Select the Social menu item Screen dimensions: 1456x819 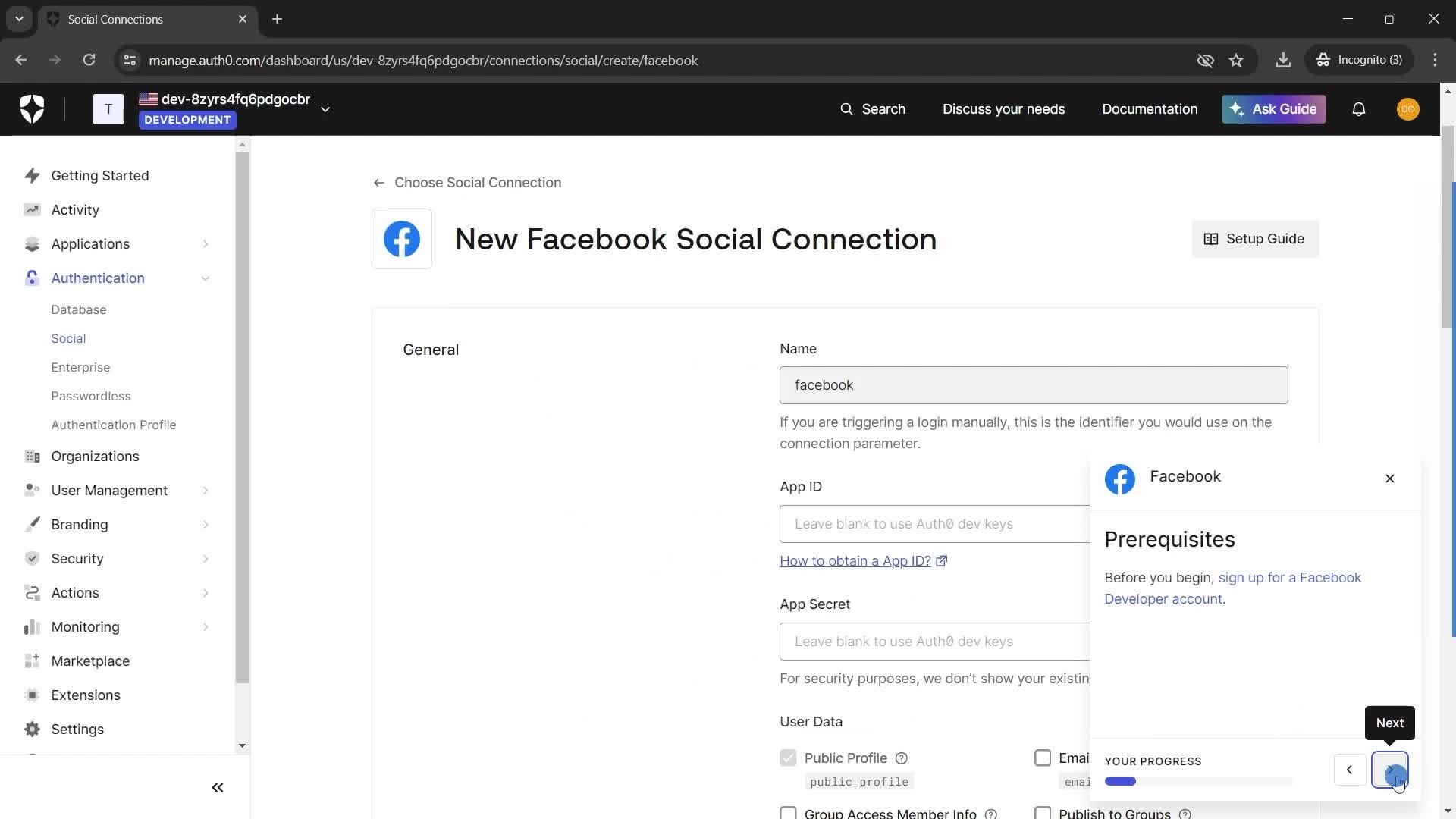point(68,338)
